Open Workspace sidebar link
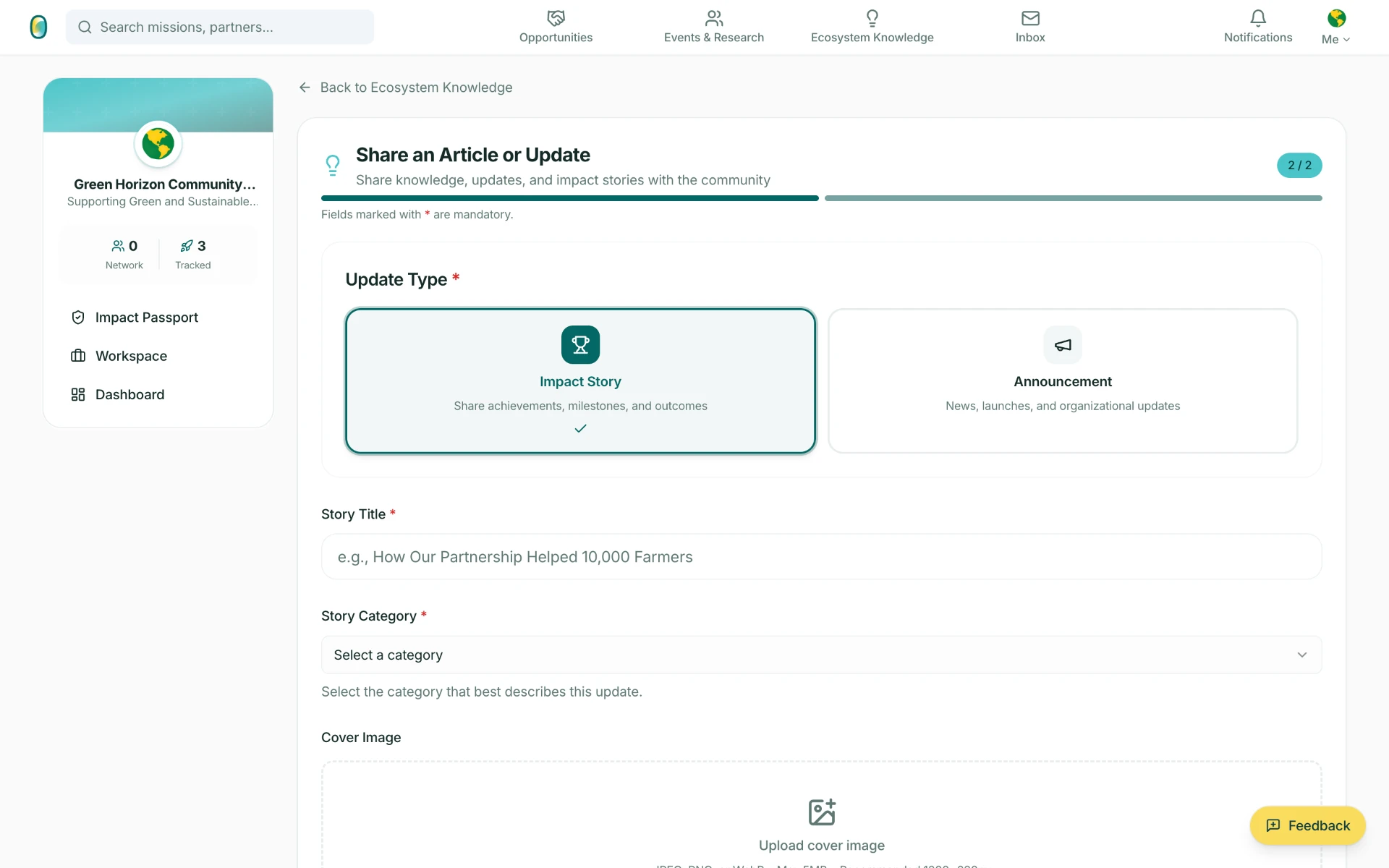The height and width of the screenshot is (868, 1389). click(x=131, y=356)
